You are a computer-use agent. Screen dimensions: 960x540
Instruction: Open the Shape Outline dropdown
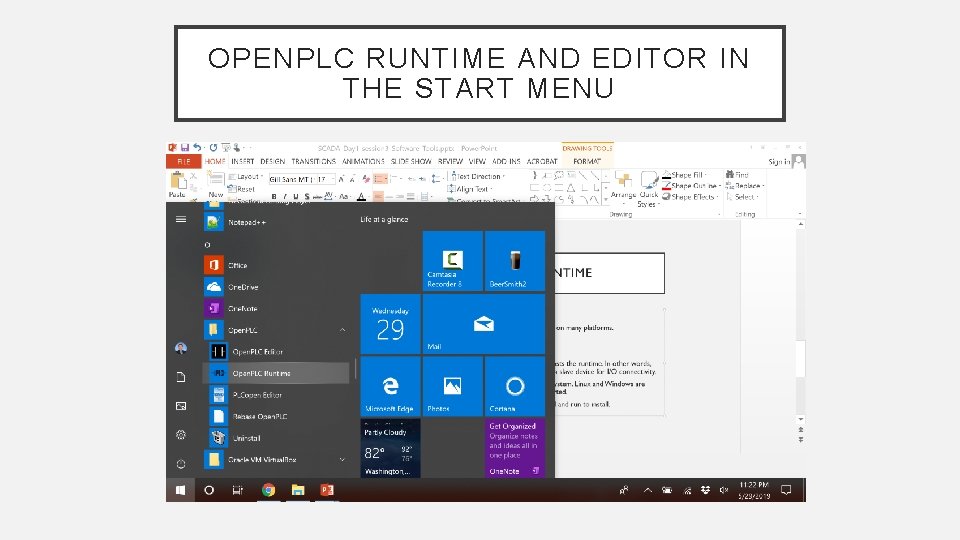692,186
